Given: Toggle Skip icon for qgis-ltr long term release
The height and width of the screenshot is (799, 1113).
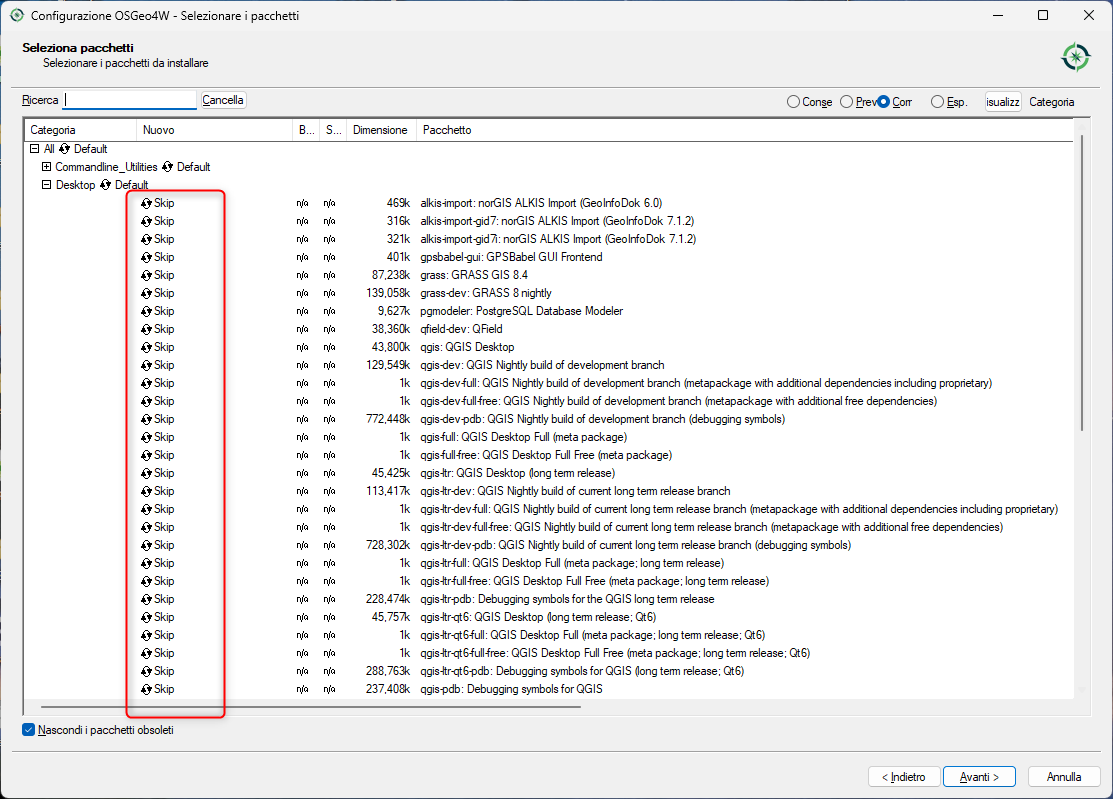Looking at the screenshot, I should [146, 473].
